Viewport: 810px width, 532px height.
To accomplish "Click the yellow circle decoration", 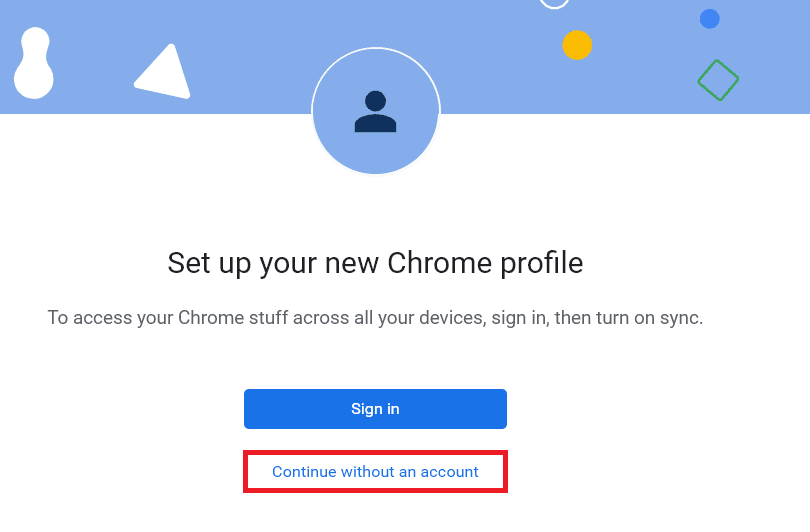I will coord(577,45).
